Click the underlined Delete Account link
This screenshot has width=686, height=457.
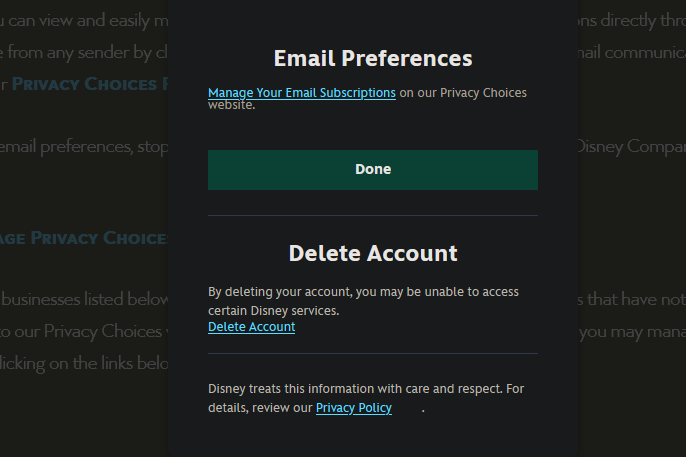[x=251, y=327]
